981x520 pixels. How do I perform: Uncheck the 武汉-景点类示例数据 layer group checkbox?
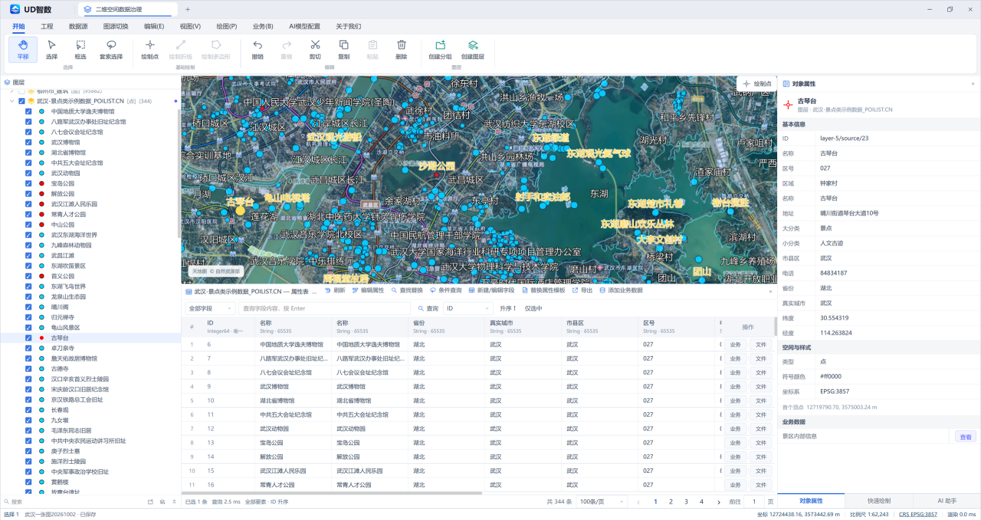(x=21, y=101)
